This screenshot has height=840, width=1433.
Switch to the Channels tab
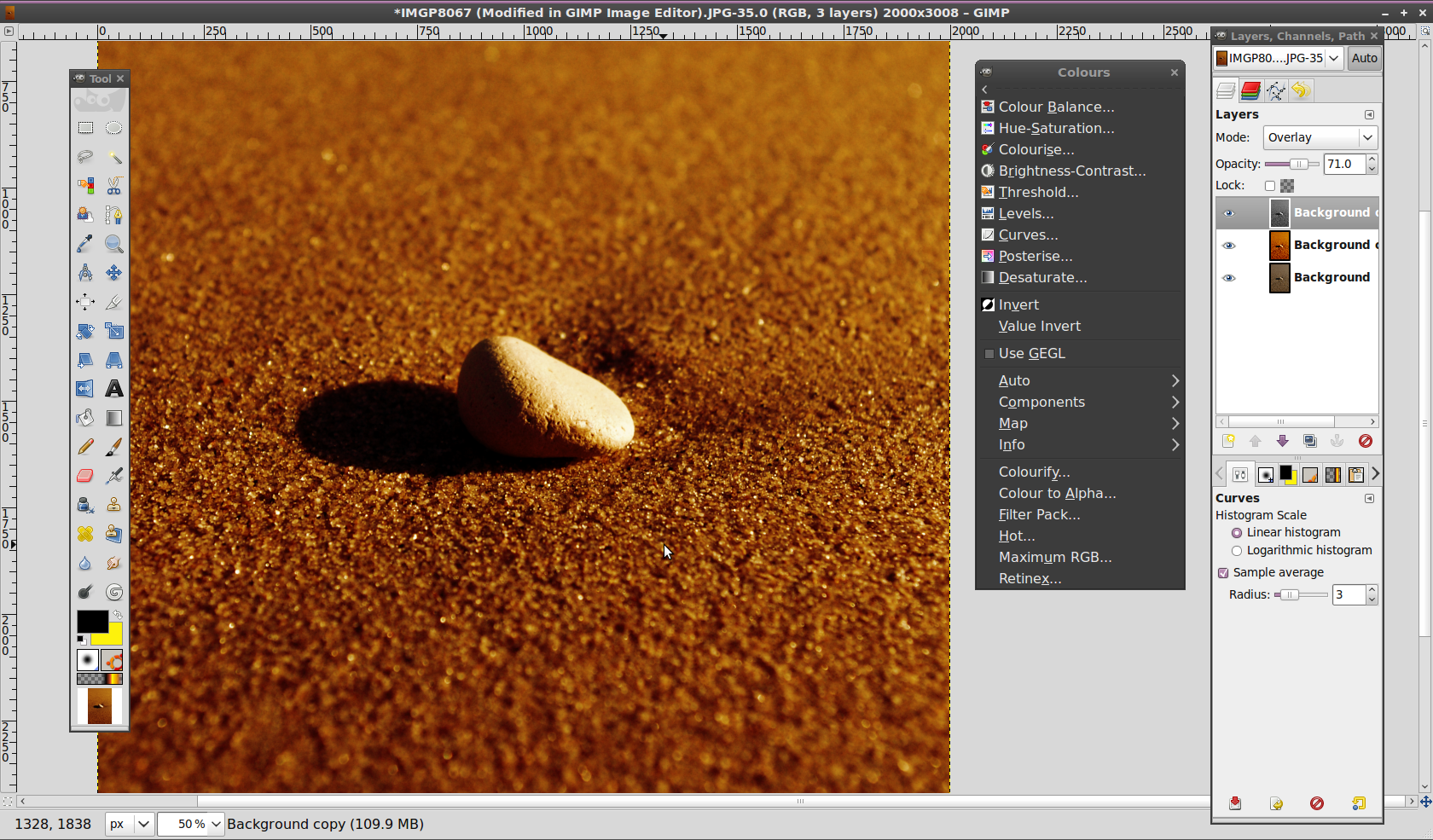pos(1250,90)
